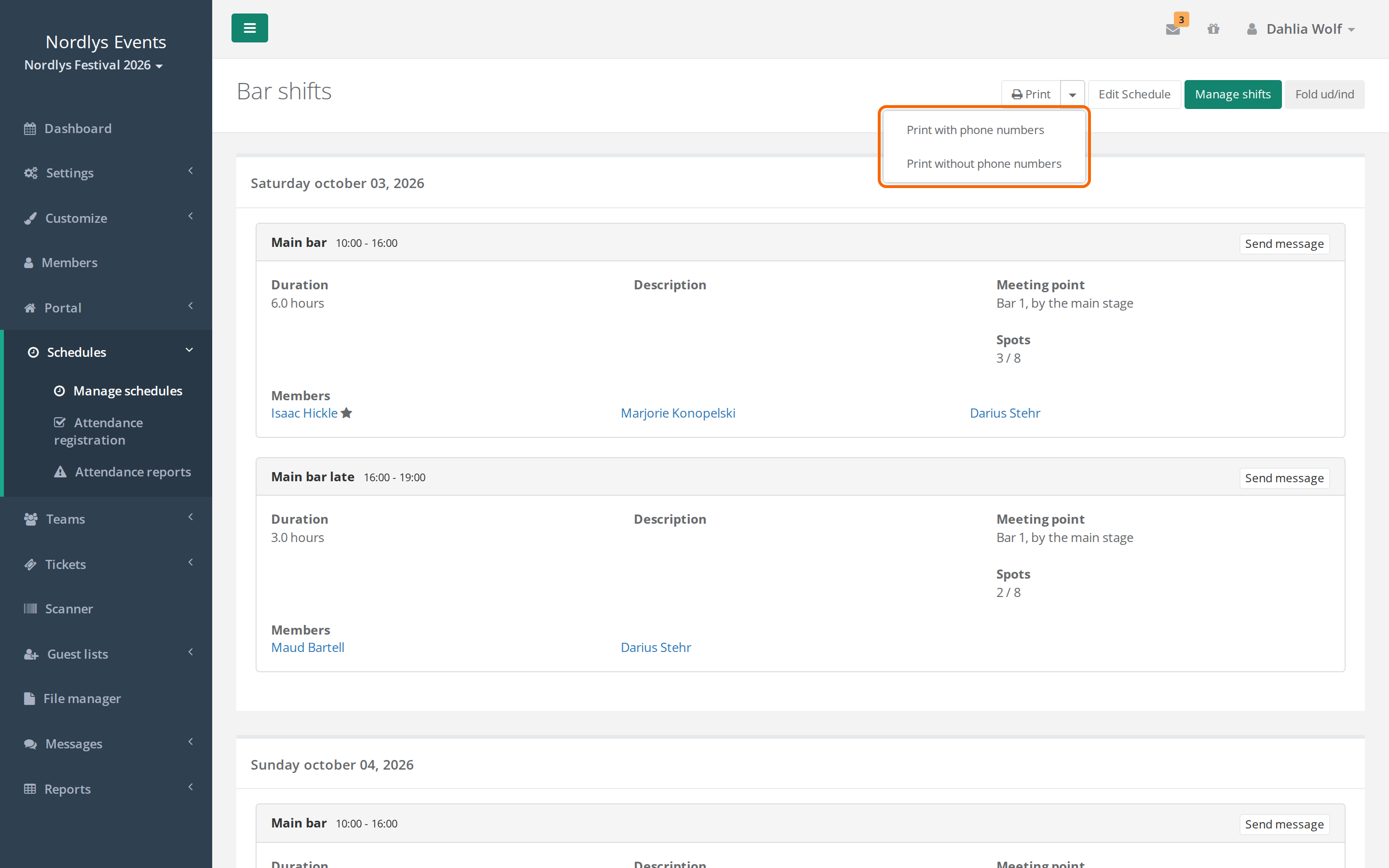Viewport: 1389px width, 868px height.
Task: Open the Dahlia Wolf user menu
Action: pos(1301,29)
